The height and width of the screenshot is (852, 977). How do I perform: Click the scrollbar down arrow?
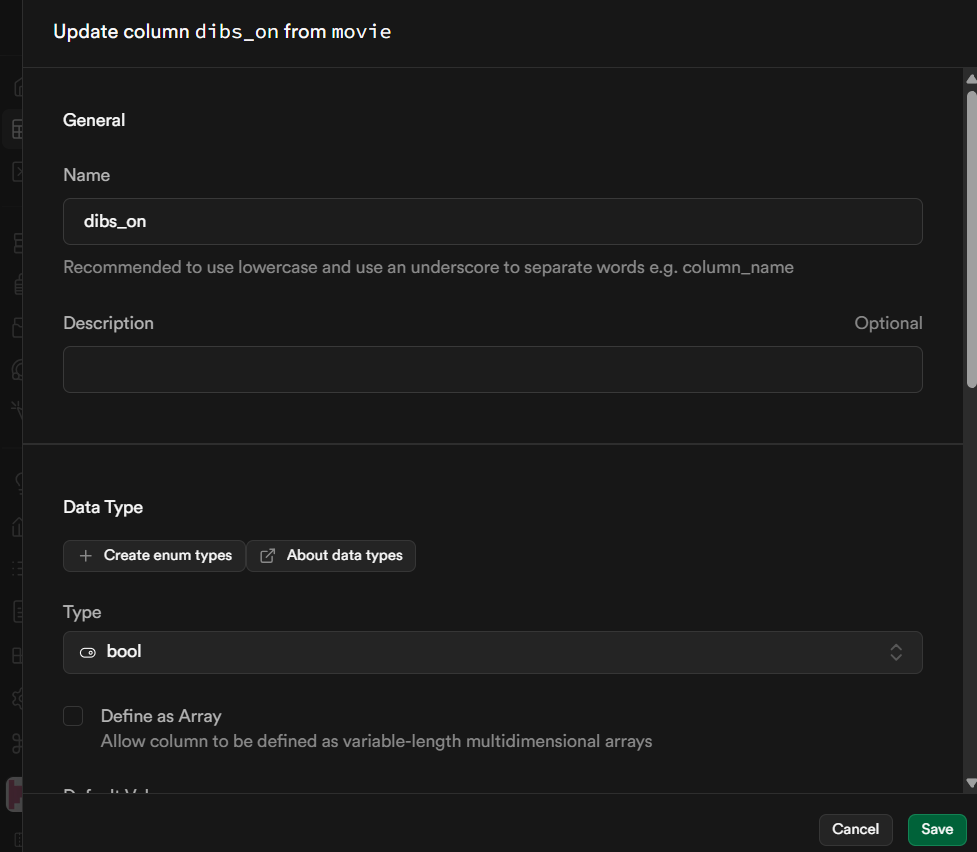pyautogui.click(x=970, y=783)
